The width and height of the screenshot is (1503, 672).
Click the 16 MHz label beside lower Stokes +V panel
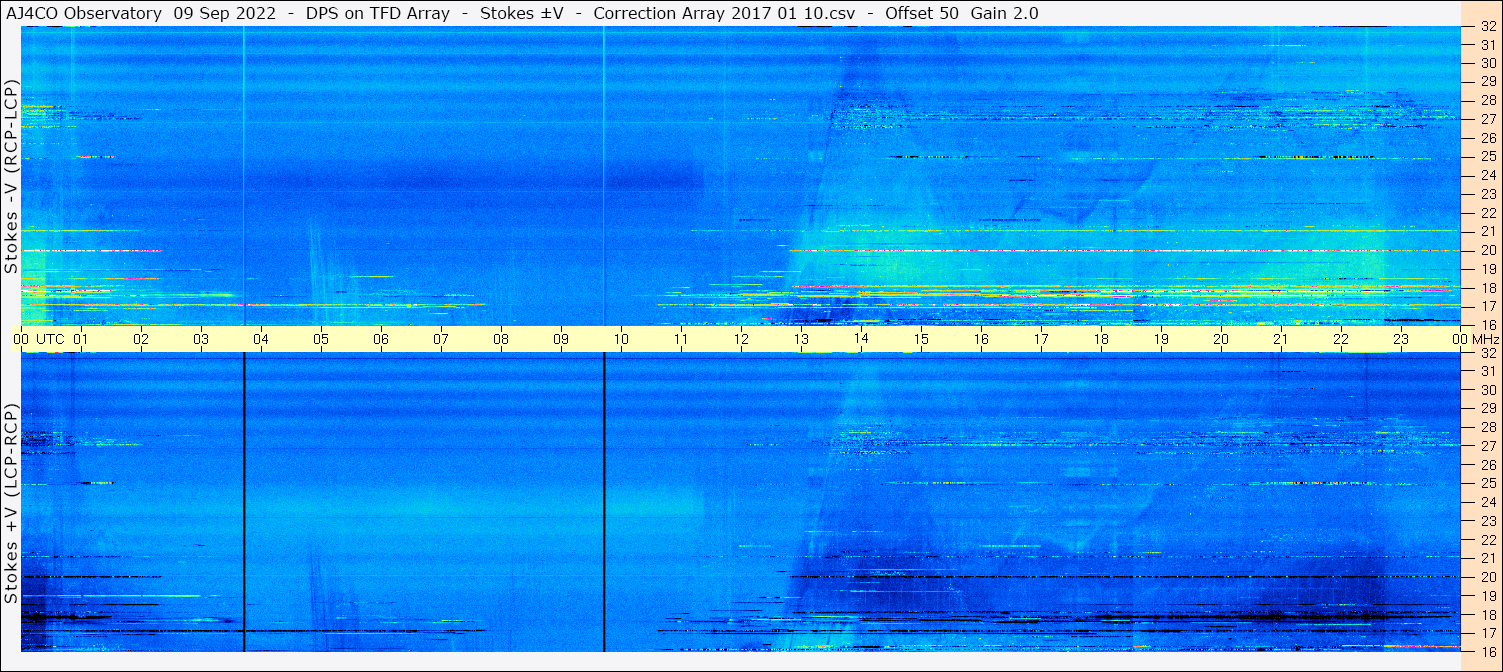[1488, 651]
